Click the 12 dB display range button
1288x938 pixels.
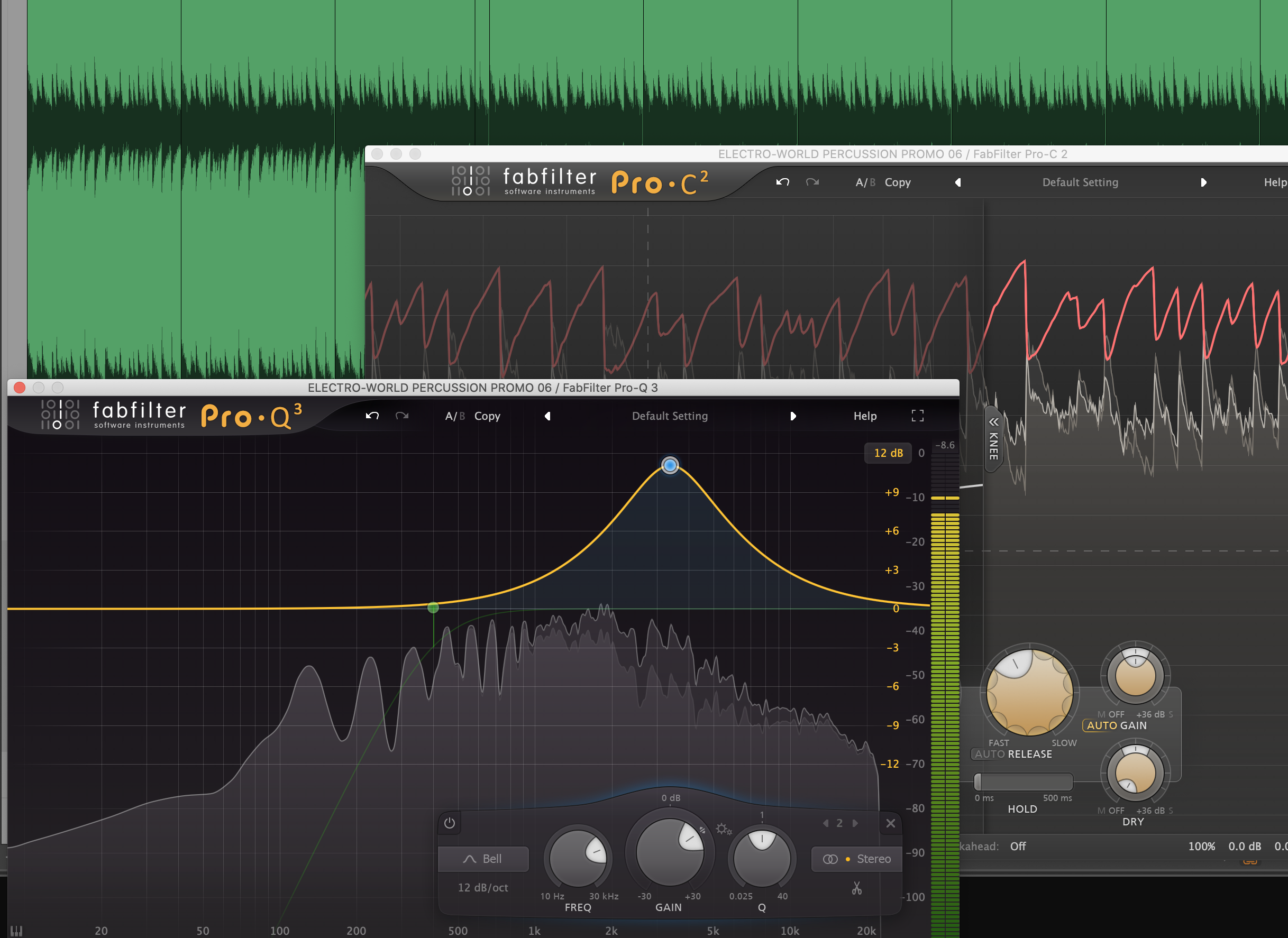888,453
